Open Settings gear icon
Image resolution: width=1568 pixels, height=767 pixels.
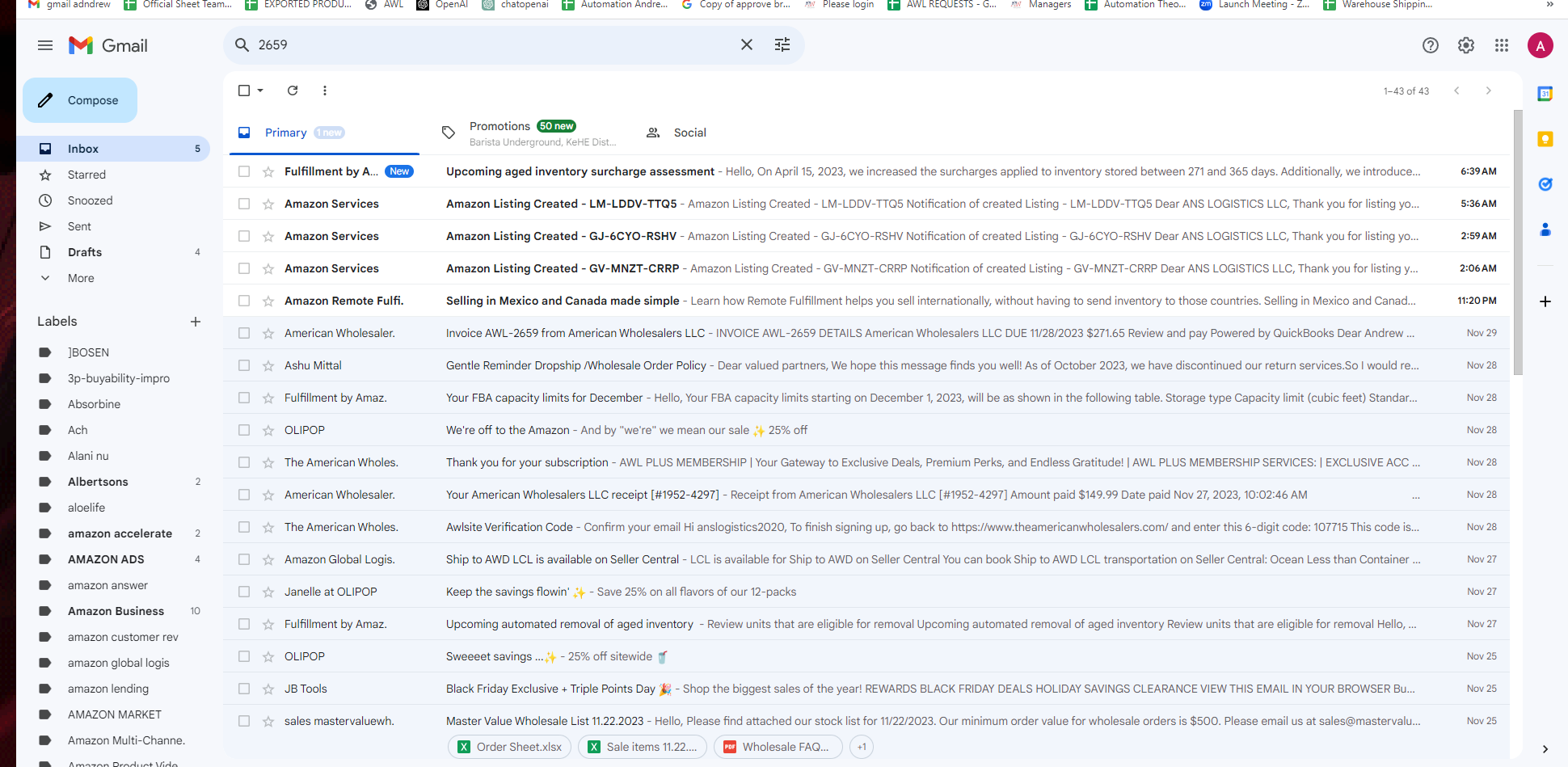[1466, 45]
